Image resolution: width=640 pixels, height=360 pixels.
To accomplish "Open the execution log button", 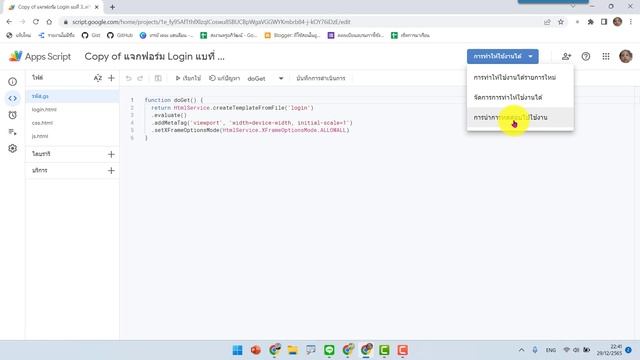I will coord(321,78).
